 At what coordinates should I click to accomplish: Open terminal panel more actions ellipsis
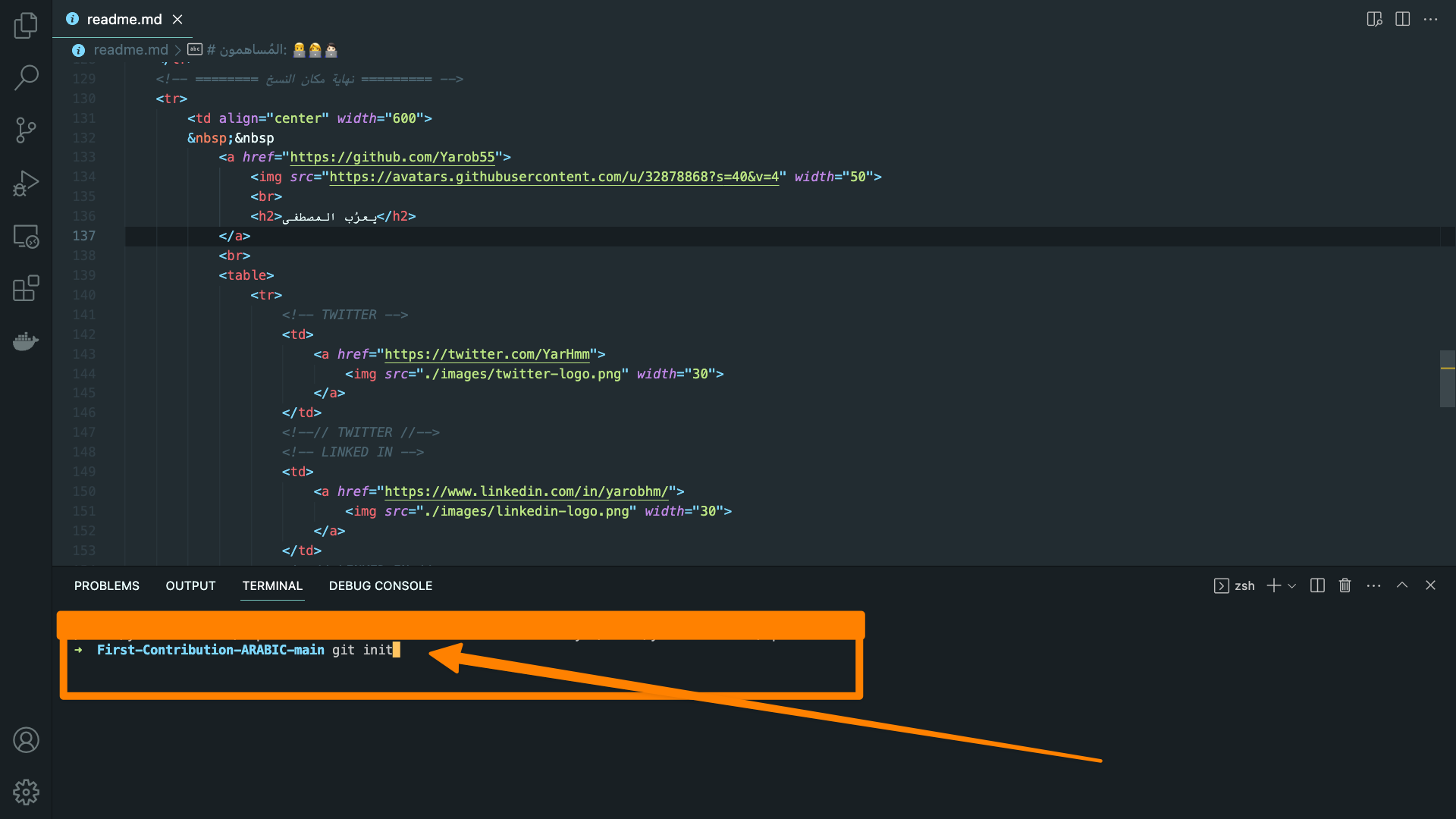tap(1373, 585)
